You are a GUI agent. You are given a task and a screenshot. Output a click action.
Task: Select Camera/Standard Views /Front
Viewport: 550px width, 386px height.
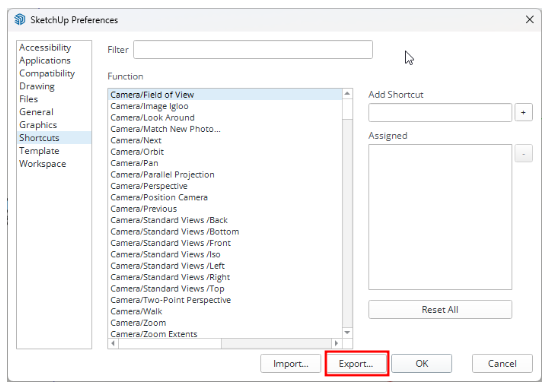click(225, 243)
